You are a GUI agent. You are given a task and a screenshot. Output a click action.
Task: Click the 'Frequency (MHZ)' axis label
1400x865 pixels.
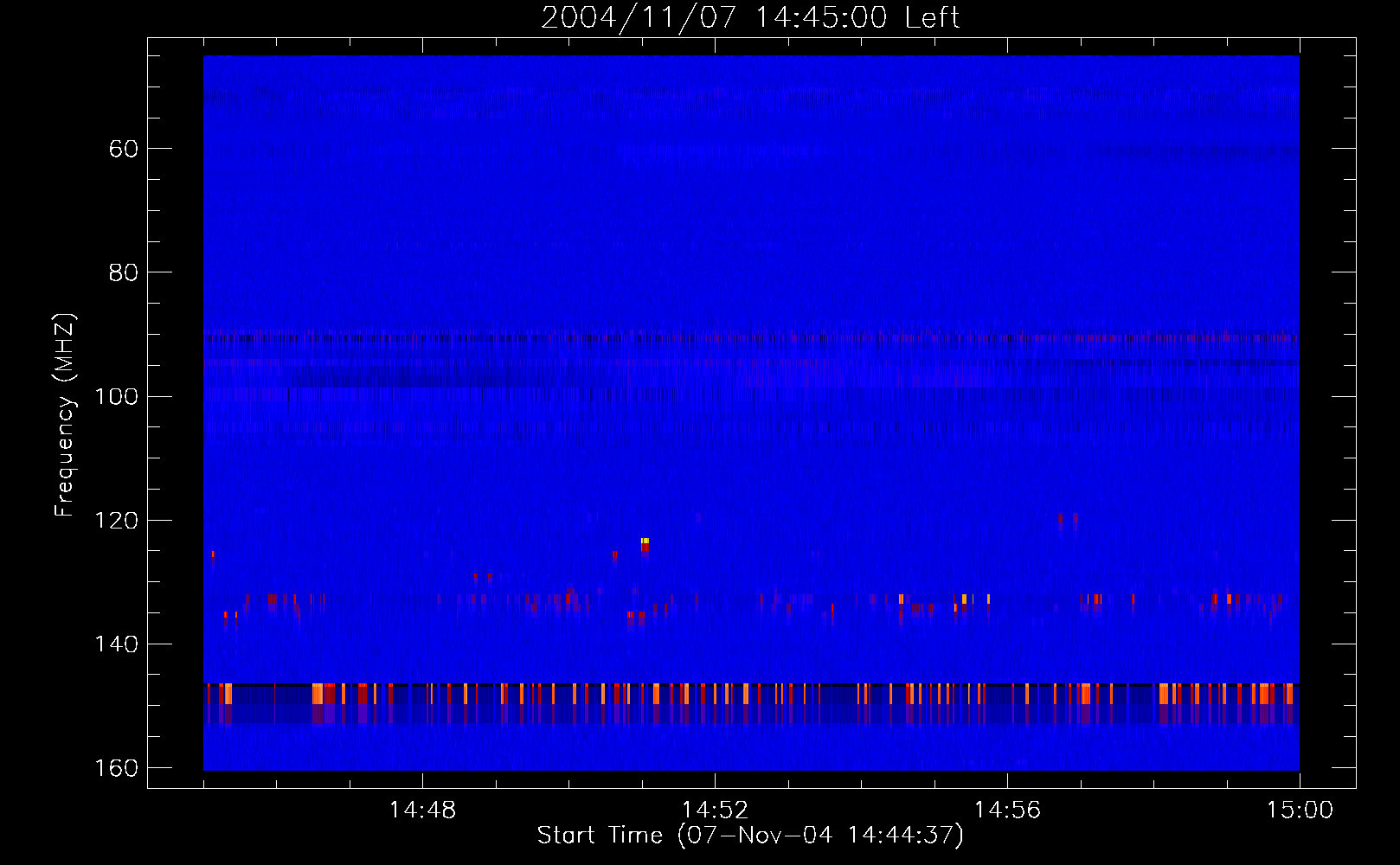pos(65,415)
